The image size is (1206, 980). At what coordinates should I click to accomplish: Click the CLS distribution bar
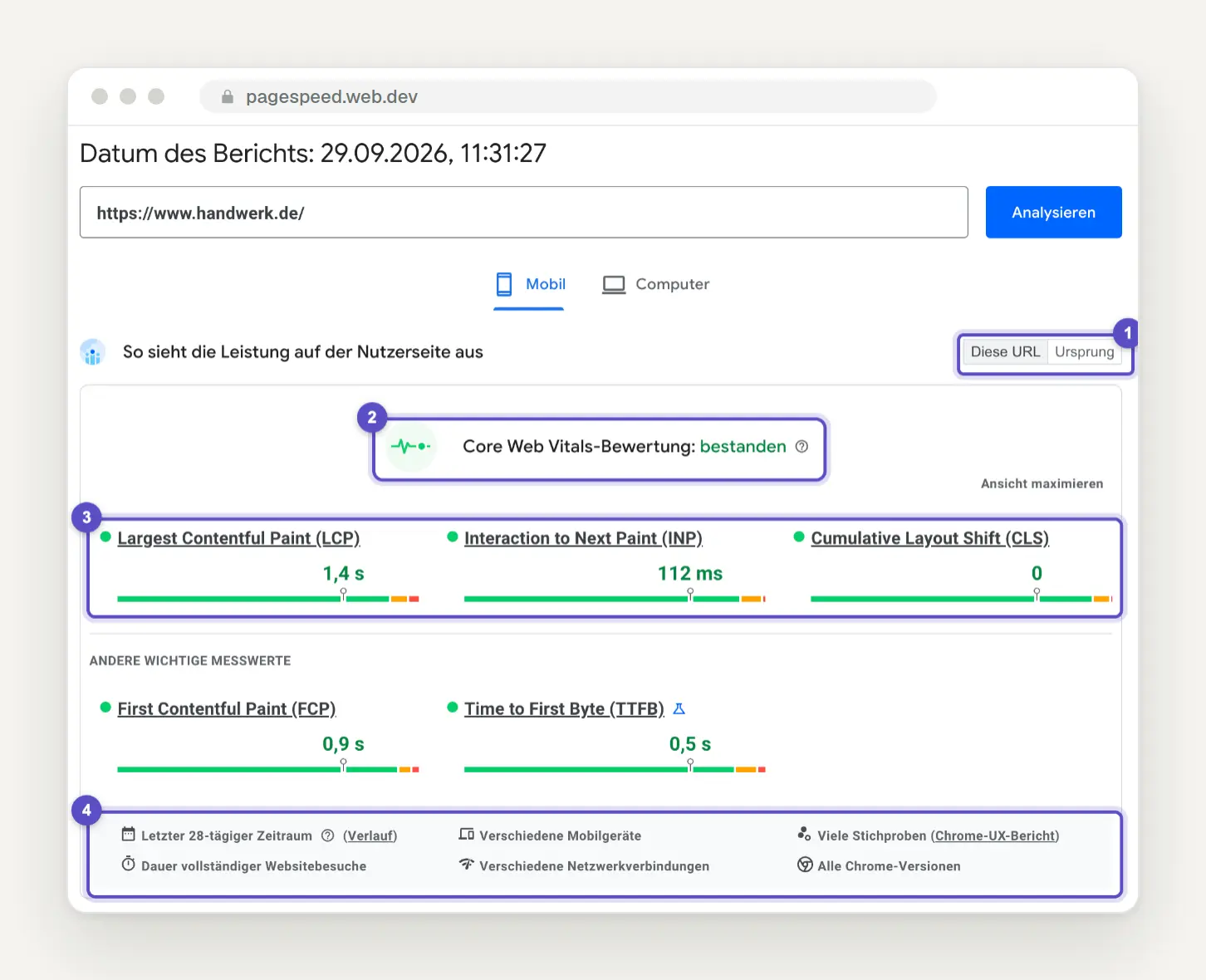coord(961,598)
